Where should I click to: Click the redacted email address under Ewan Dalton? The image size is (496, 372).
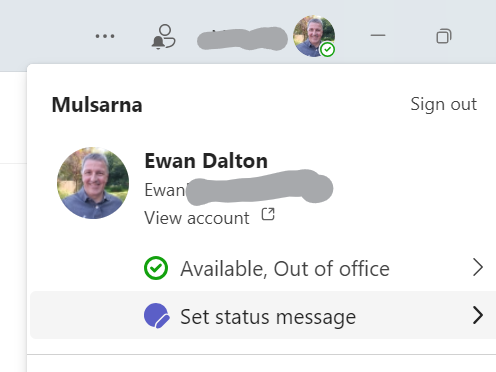click(x=239, y=188)
